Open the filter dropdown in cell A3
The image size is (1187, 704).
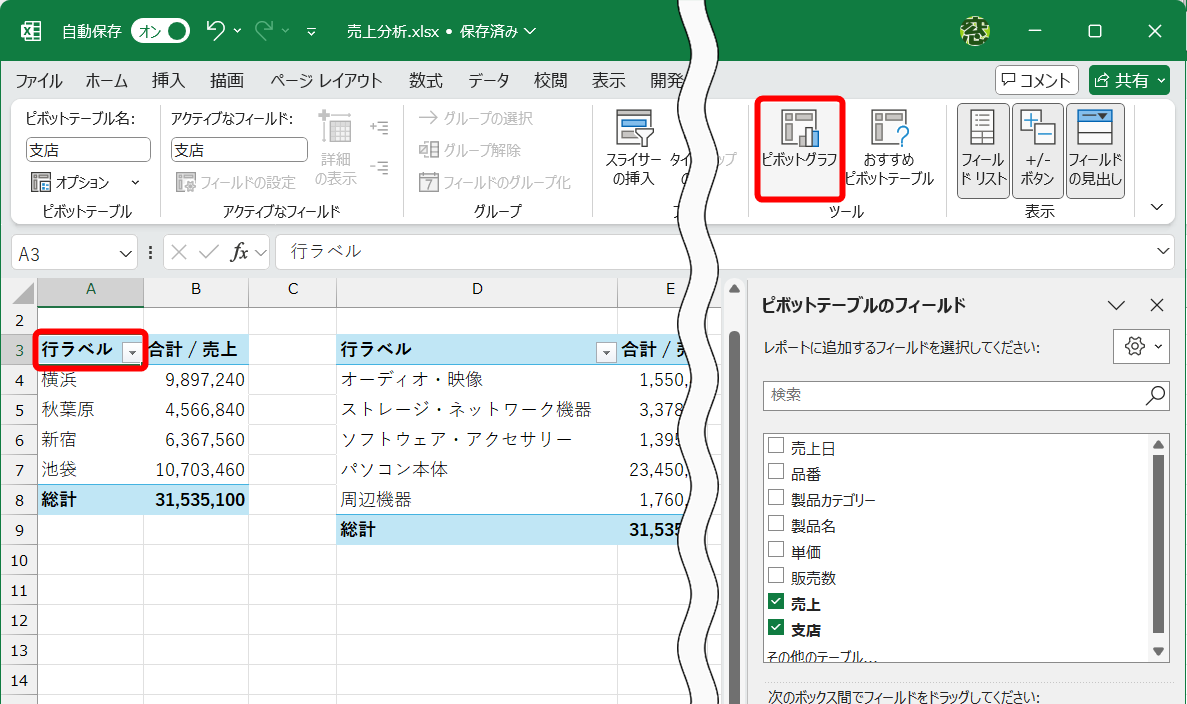(132, 353)
